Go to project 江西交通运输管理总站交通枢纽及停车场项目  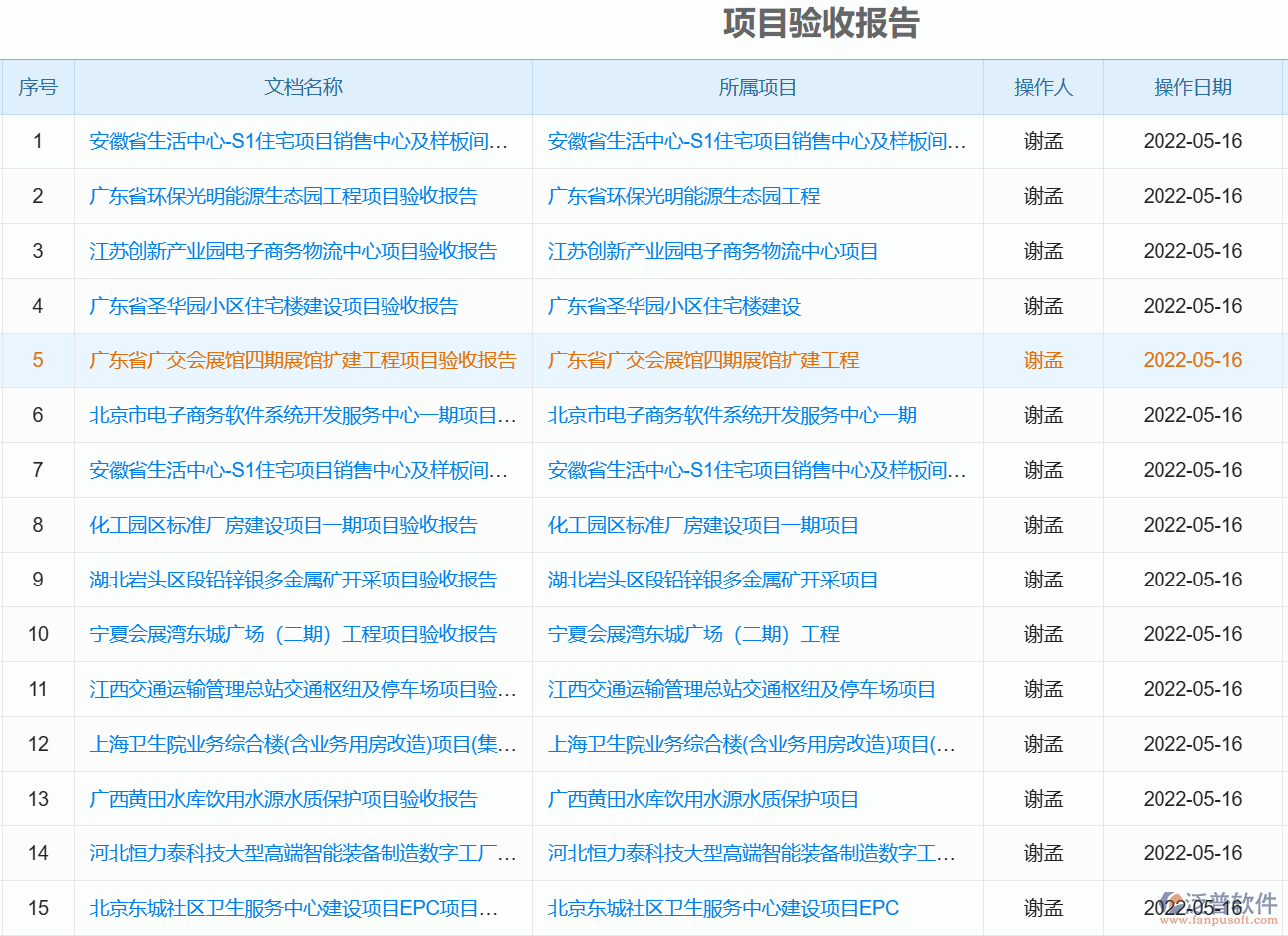[x=741, y=689]
